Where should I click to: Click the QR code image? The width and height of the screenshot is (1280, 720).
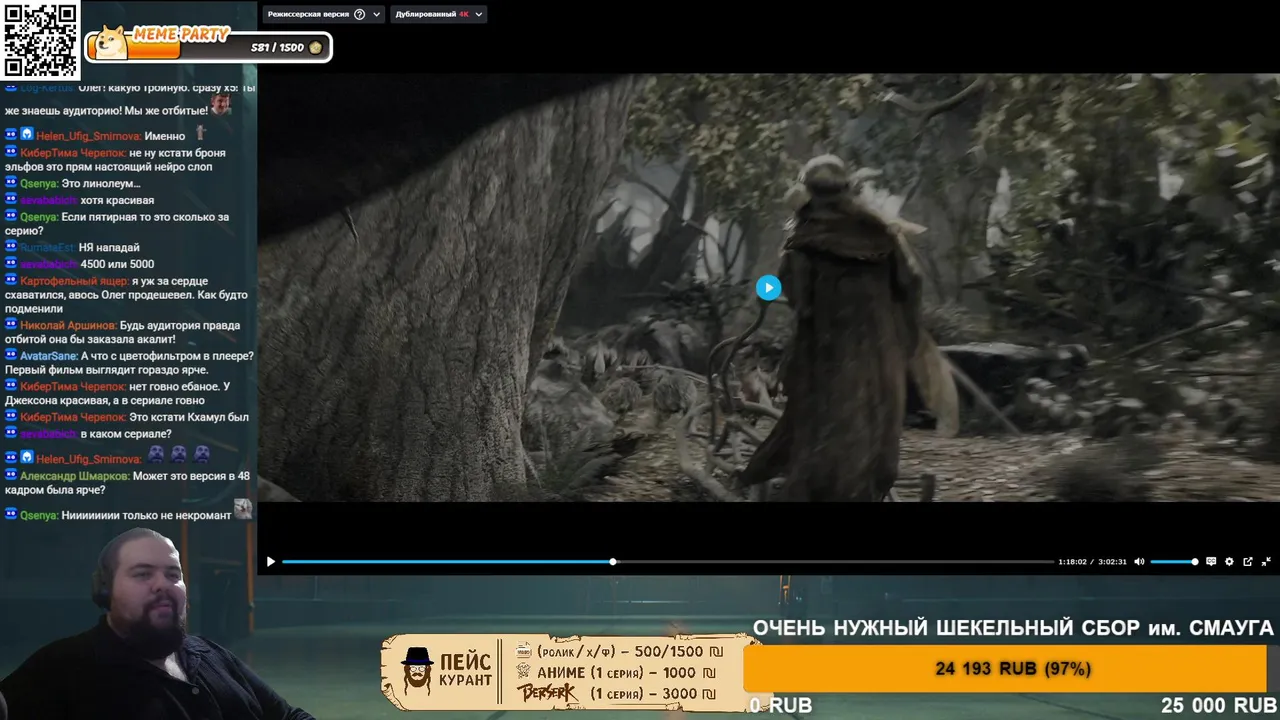point(40,40)
